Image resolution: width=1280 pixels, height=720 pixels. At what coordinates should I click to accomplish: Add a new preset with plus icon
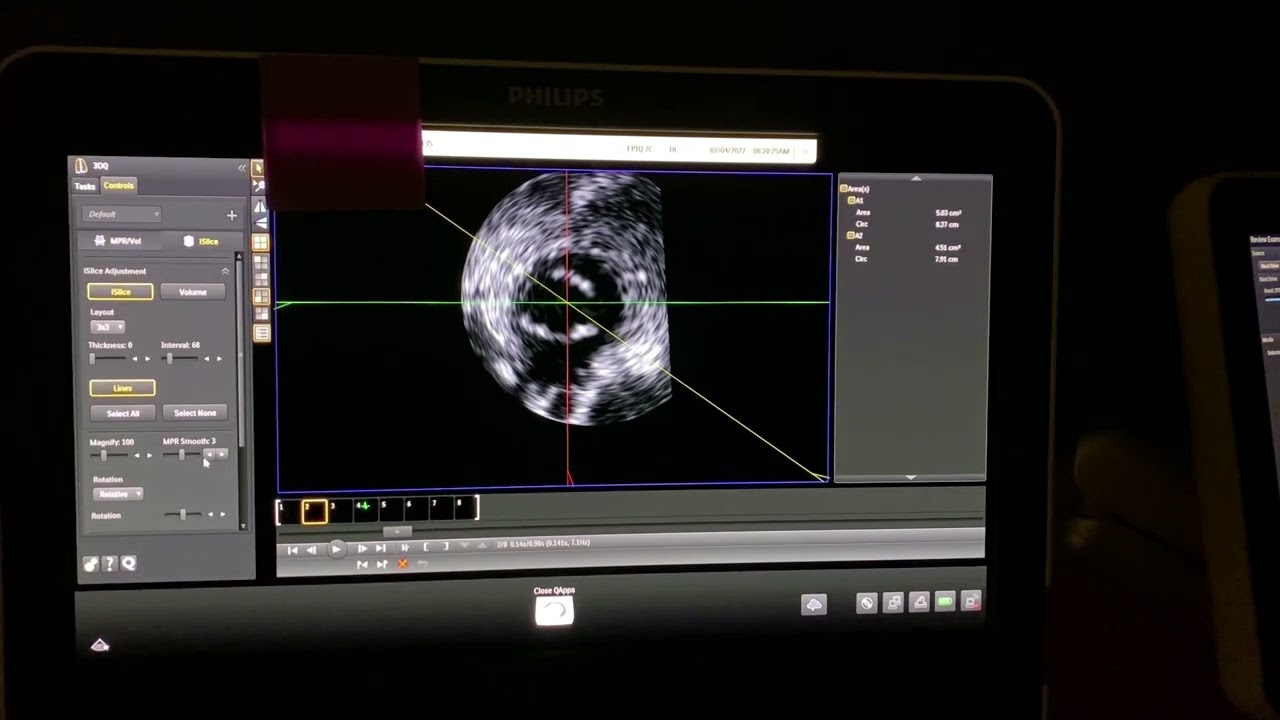(x=232, y=215)
